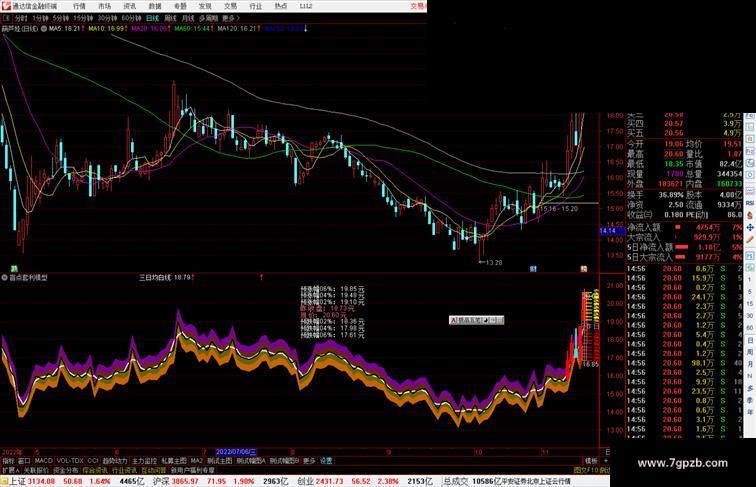Viewport: 756px width, 487px height.
Task: Open the 发现 menu
Action: point(205,6)
